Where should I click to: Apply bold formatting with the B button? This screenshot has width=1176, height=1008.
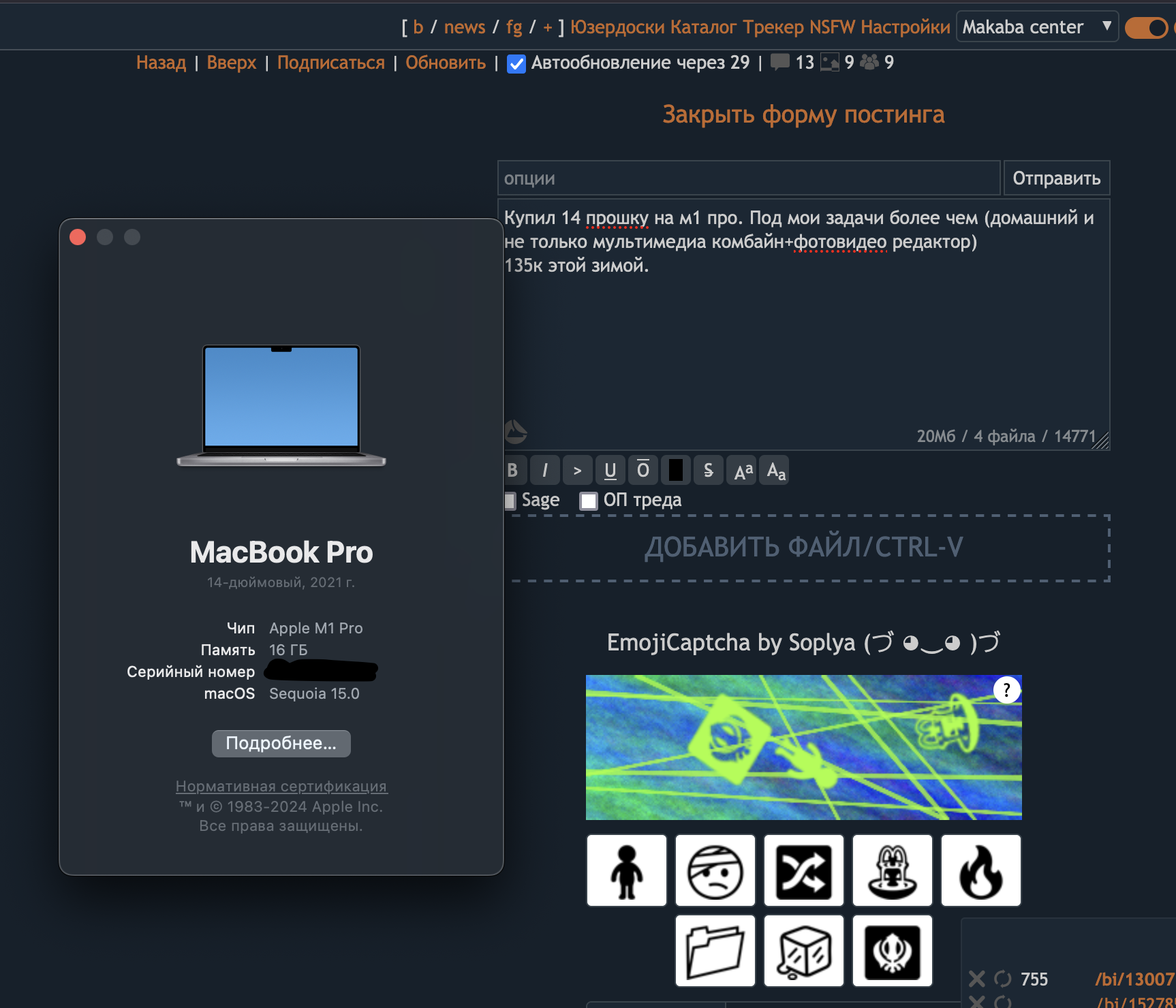(x=514, y=470)
